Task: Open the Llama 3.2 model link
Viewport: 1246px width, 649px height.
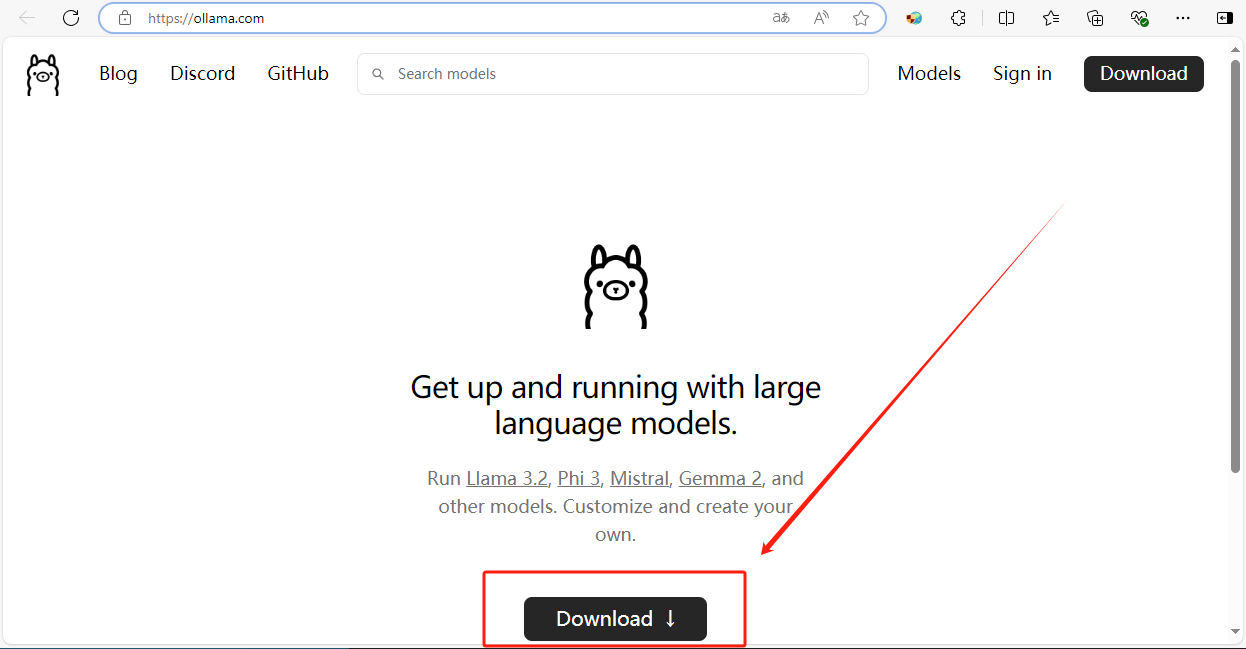Action: coord(507,478)
